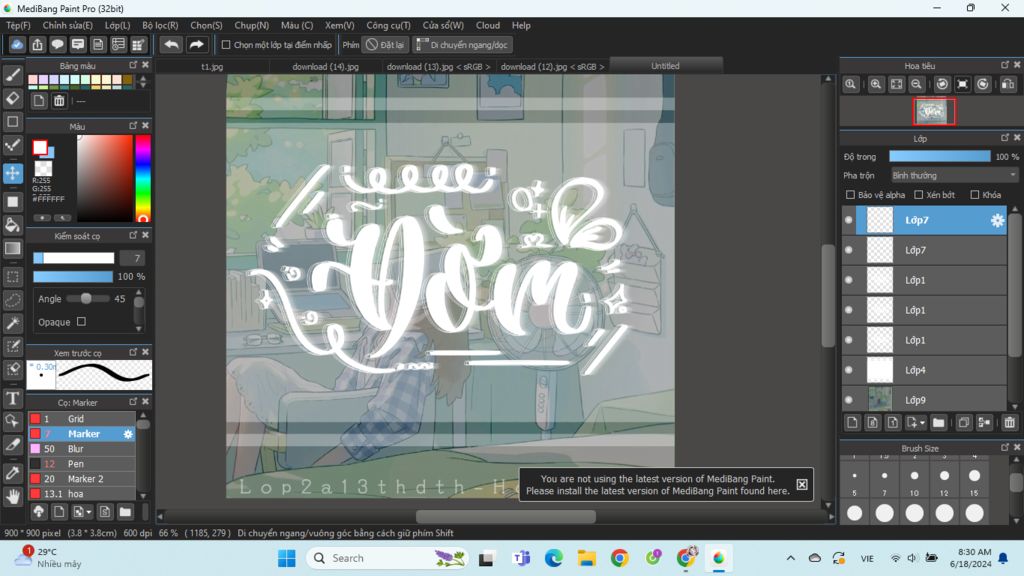Image resolution: width=1024 pixels, height=576 pixels.
Task: Pop out the Brush Size panel
Action: [1005, 447]
